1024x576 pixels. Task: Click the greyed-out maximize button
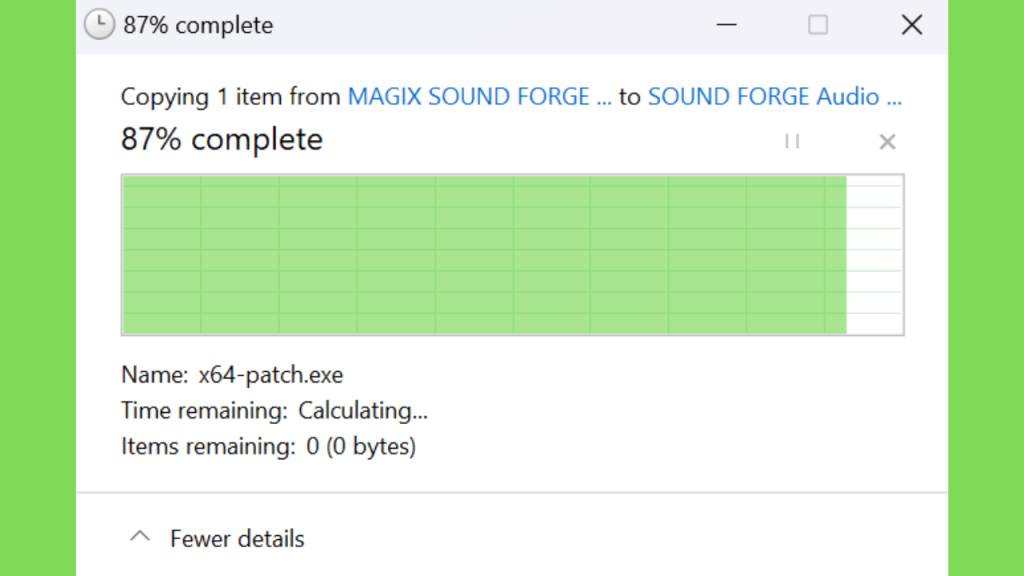pyautogui.click(x=818, y=25)
